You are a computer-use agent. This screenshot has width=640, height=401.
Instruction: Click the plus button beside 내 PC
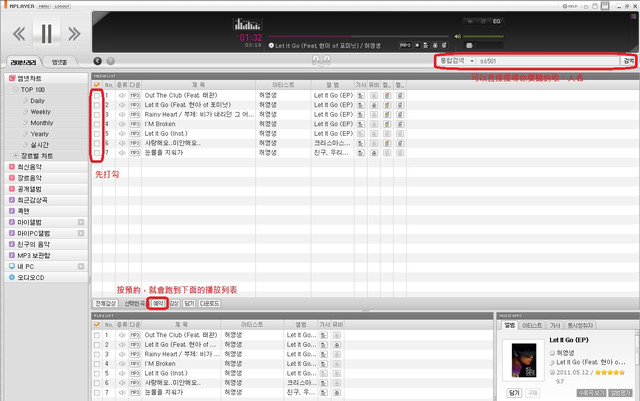pos(81,266)
